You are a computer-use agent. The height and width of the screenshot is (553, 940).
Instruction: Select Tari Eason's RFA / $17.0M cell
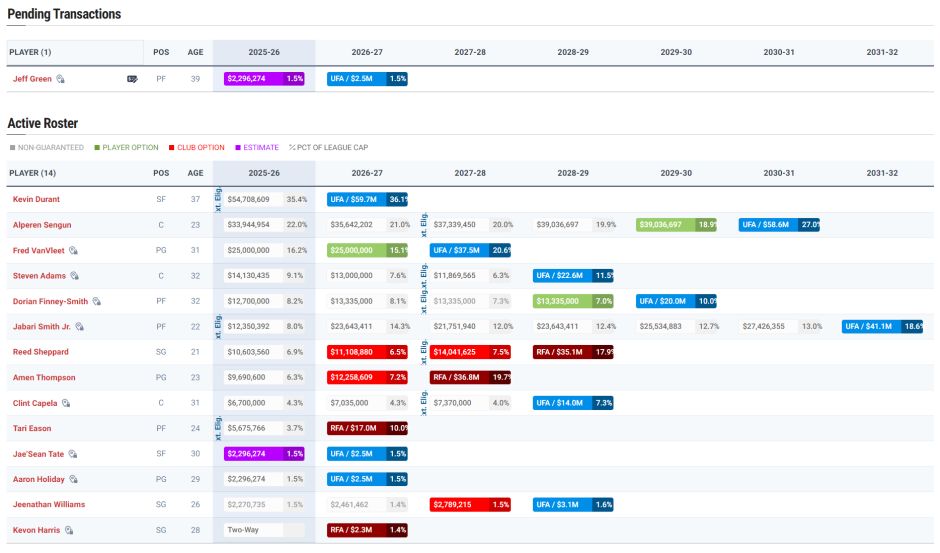(x=367, y=428)
